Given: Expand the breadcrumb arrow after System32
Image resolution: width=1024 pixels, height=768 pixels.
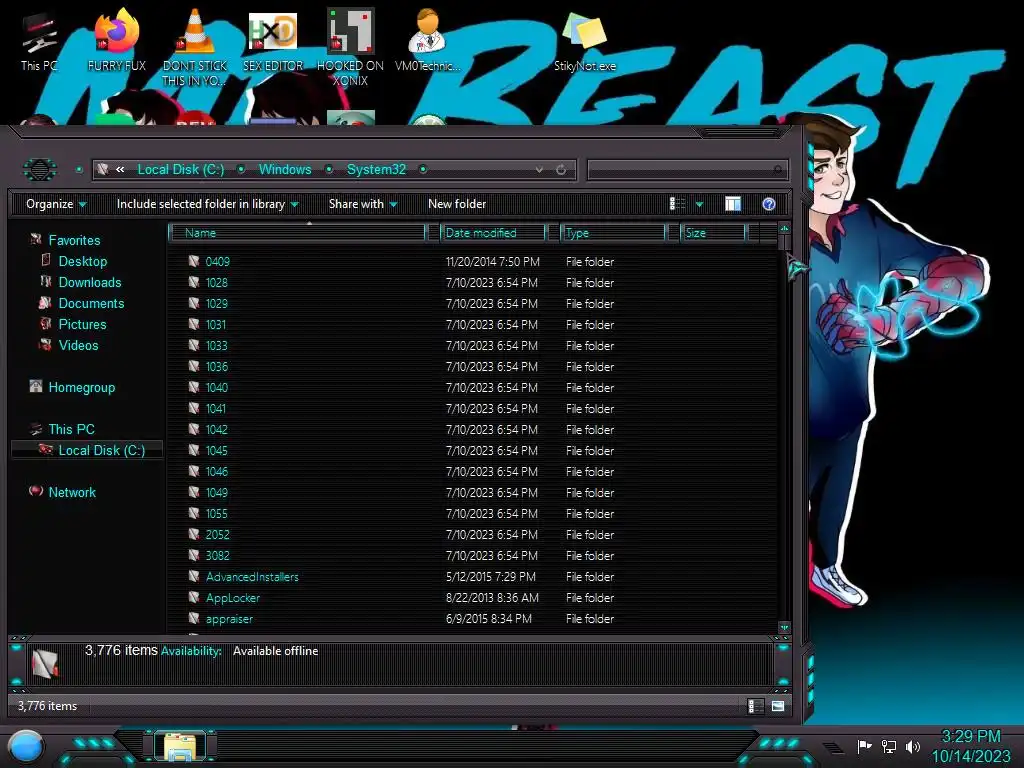Looking at the screenshot, I should click(423, 170).
